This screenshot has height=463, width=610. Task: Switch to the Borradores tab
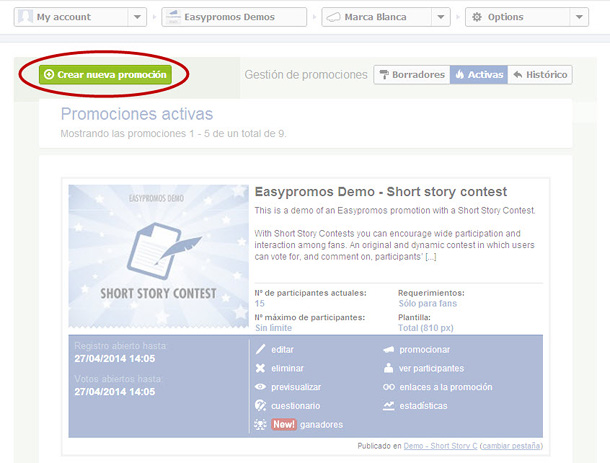point(412,75)
